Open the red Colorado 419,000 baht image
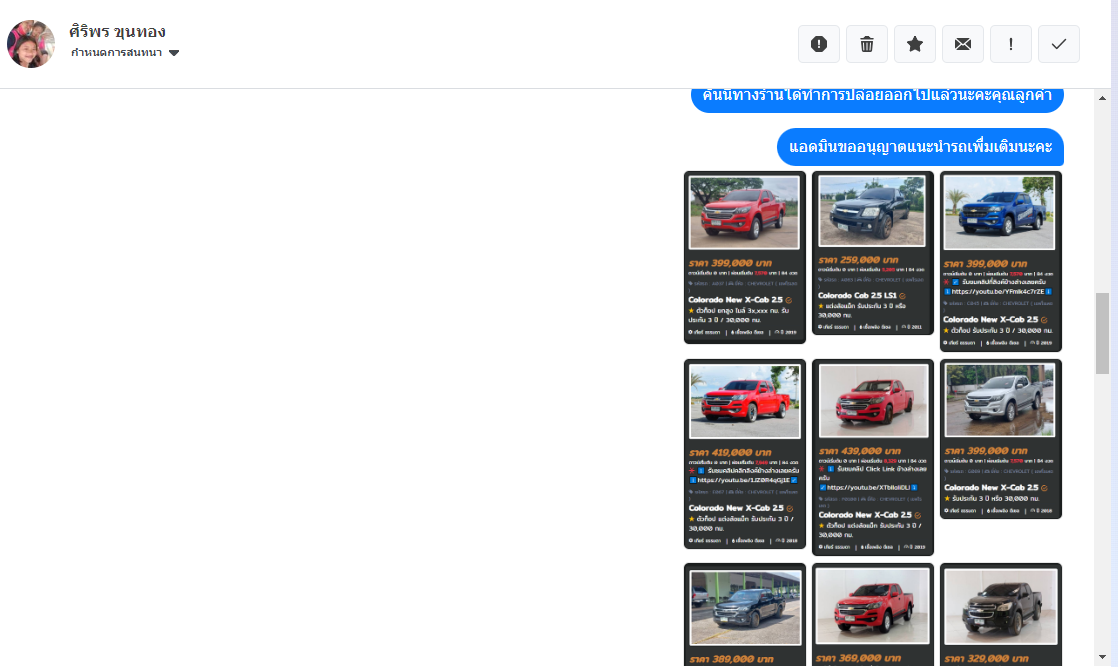The image size is (1118, 667). (x=744, y=454)
